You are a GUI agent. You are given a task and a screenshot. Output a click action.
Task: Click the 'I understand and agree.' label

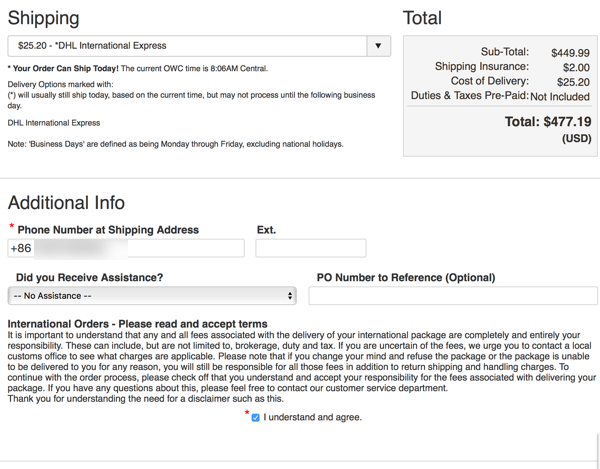pos(312,417)
